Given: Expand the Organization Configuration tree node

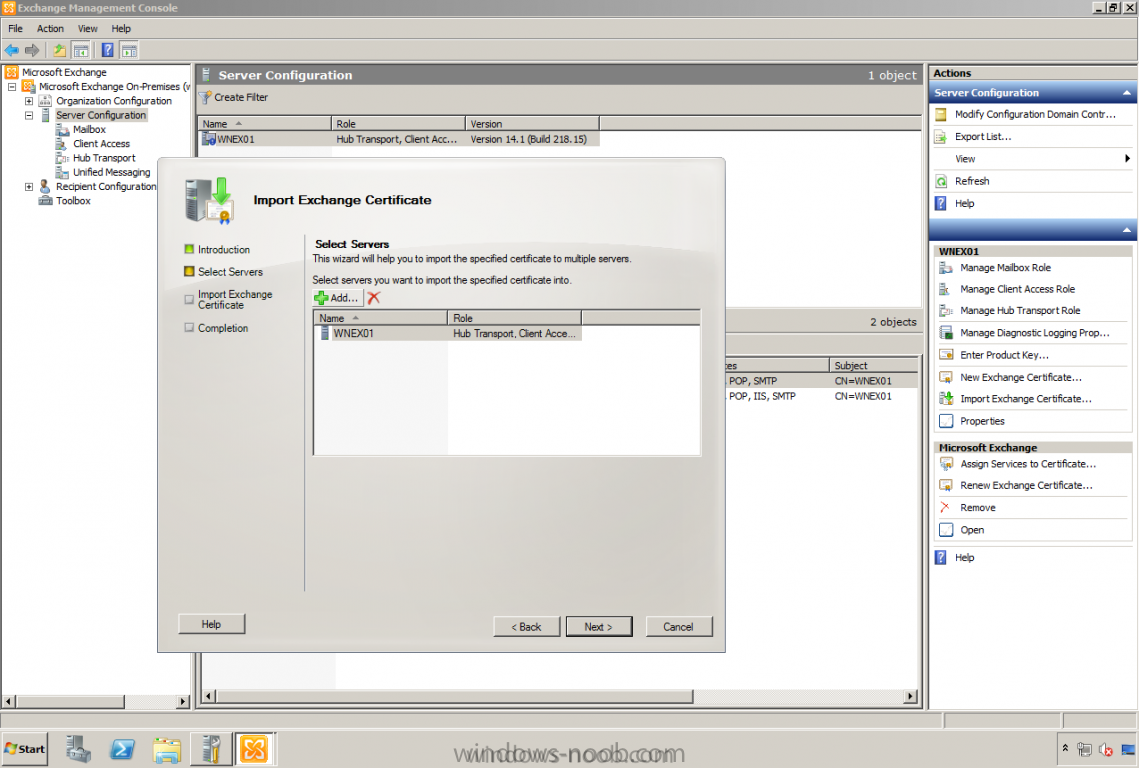Looking at the screenshot, I should 29,101.
